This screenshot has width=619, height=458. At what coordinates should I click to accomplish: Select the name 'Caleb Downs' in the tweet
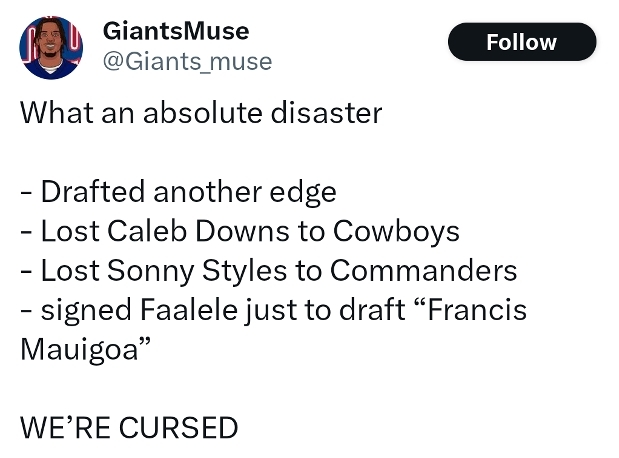tap(198, 231)
